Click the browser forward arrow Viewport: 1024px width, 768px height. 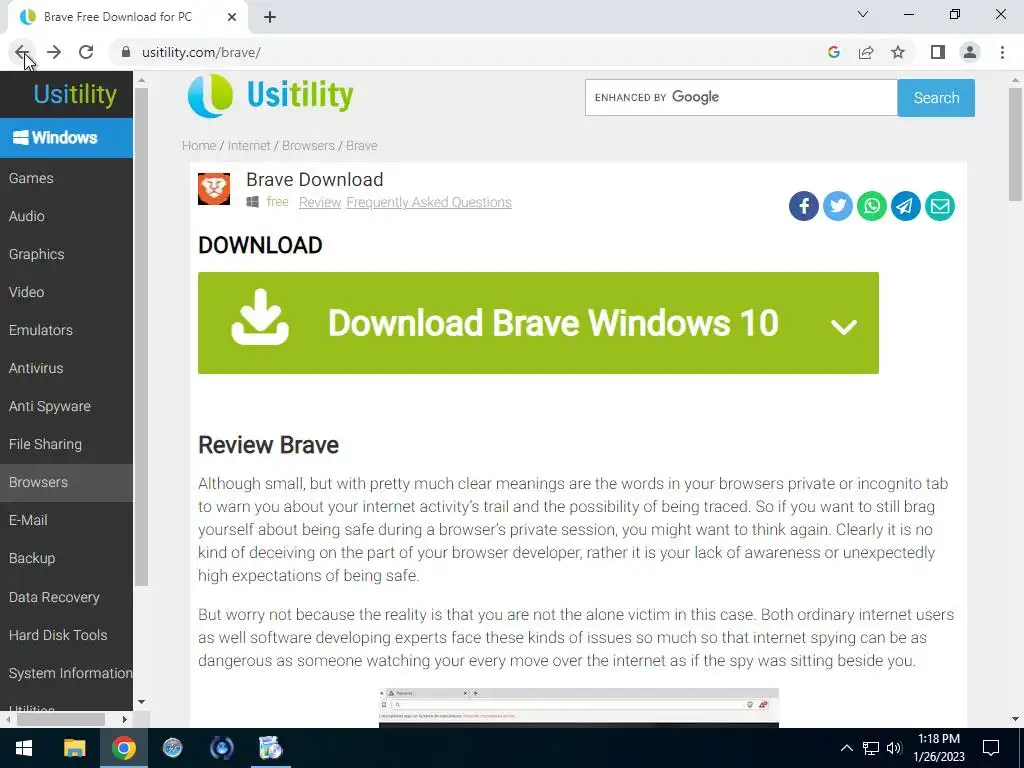pyautogui.click(x=54, y=52)
